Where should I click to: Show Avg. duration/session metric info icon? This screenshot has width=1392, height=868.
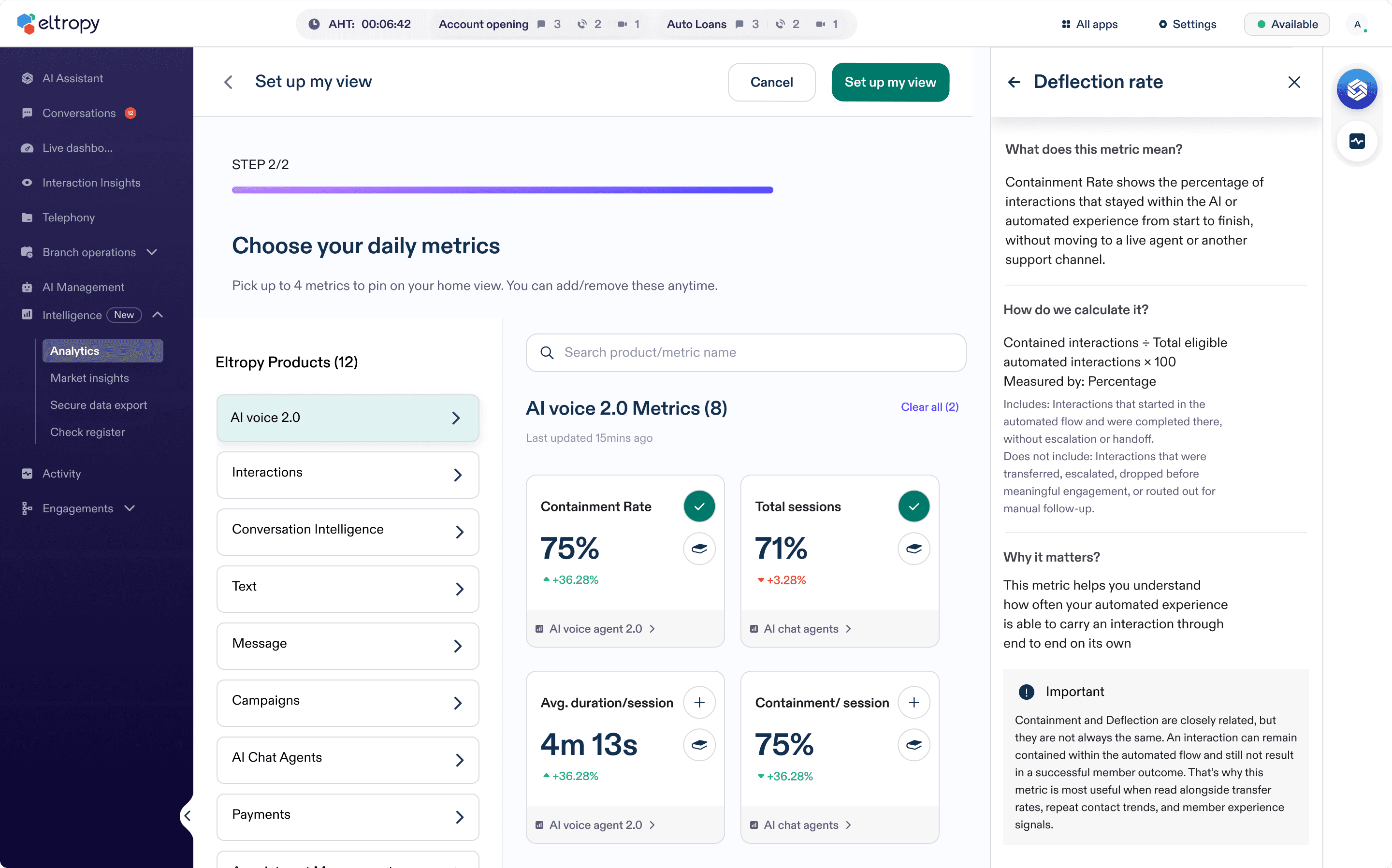point(699,745)
